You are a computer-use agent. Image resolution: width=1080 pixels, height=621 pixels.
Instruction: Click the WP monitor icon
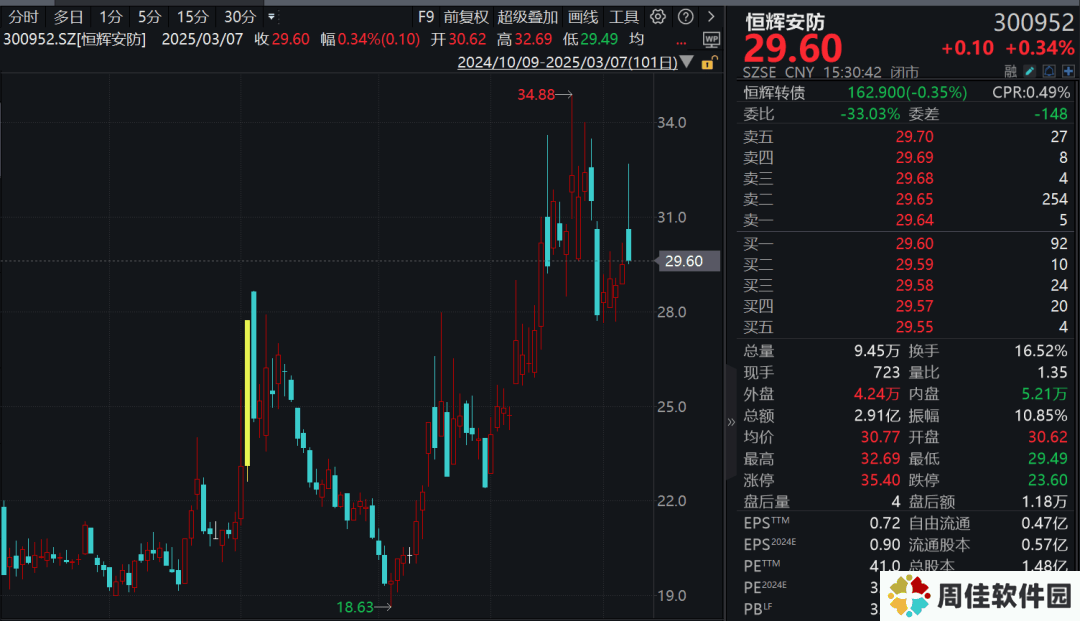[711, 40]
